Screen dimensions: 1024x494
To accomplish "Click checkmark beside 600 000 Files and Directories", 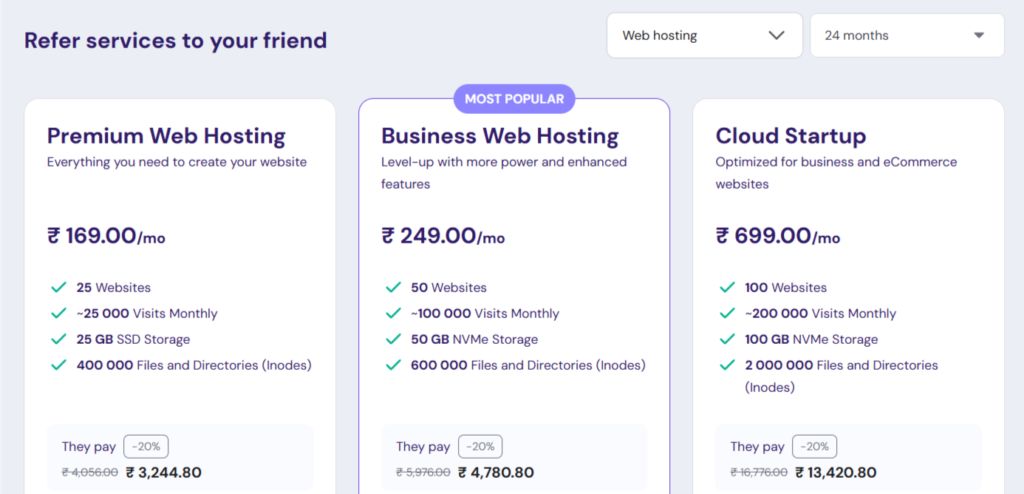I will click(x=390, y=366).
